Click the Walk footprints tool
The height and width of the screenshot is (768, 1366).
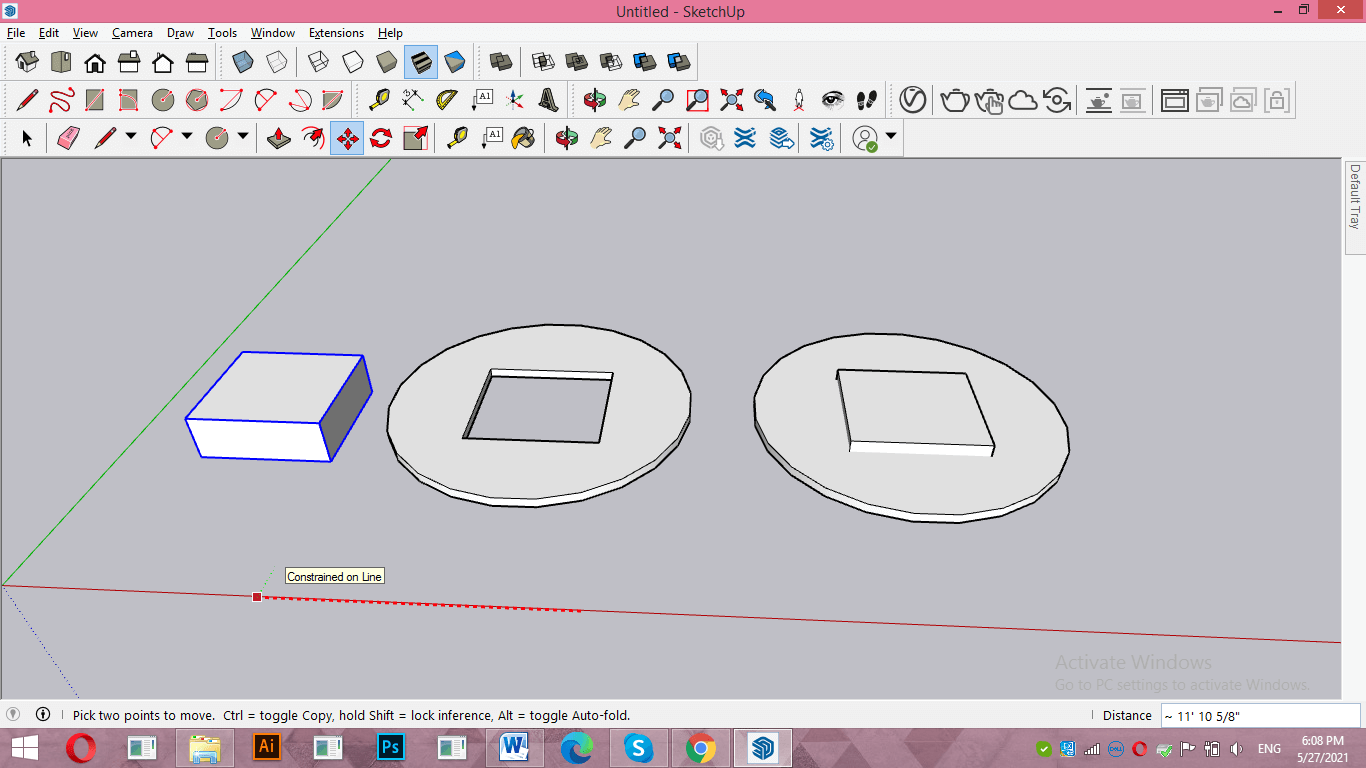pos(867,100)
